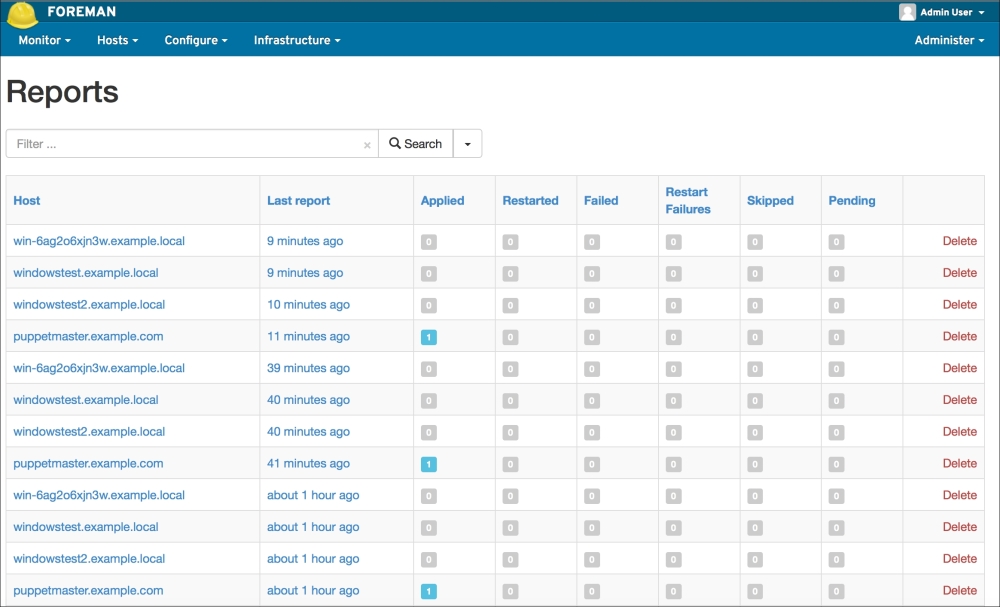Click the Admin User avatar icon
The height and width of the screenshot is (607, 1000).
(907, 12)
